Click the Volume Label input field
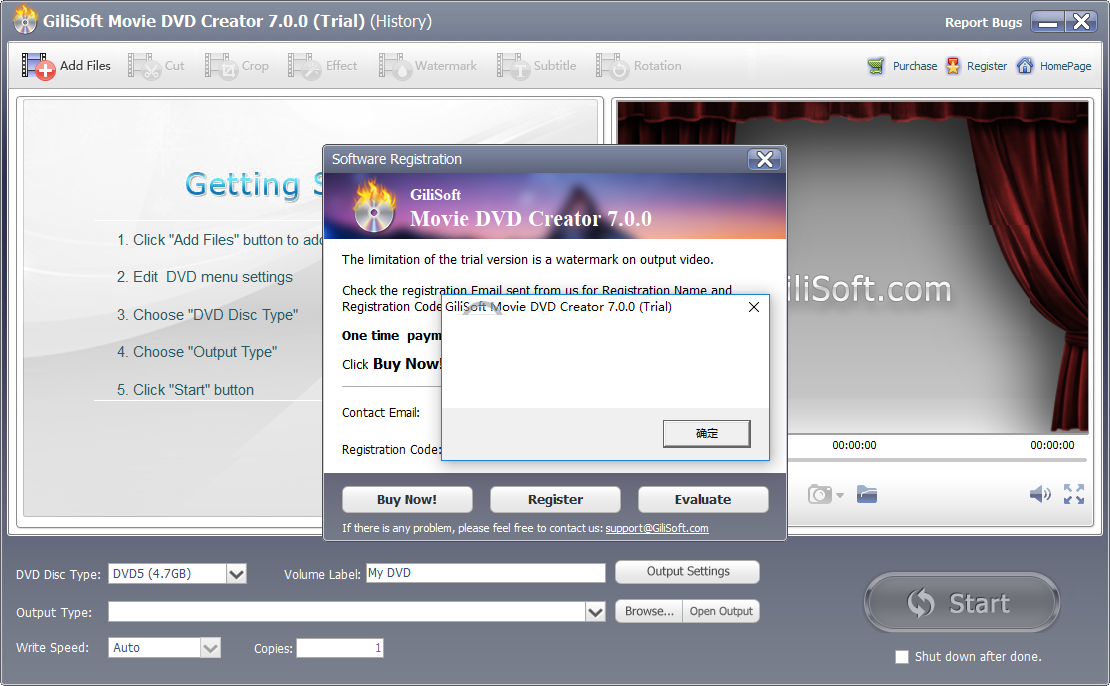This screenshot has width=1110, height=686. click(486, 573)
